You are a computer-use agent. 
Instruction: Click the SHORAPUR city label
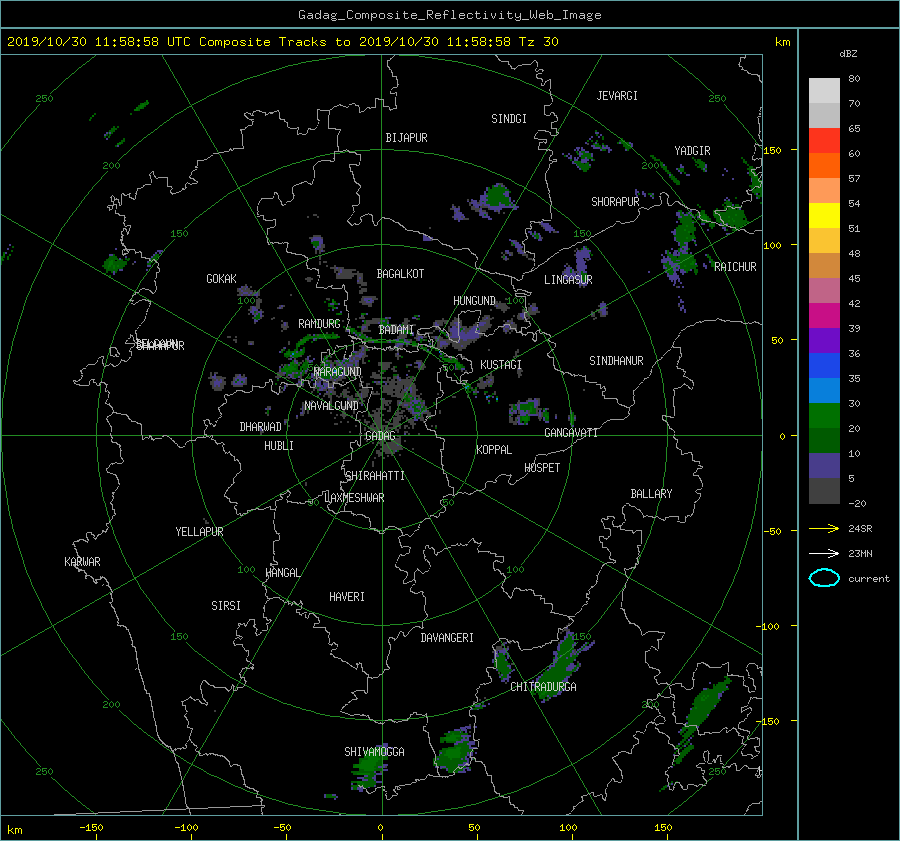pos(615,202)
